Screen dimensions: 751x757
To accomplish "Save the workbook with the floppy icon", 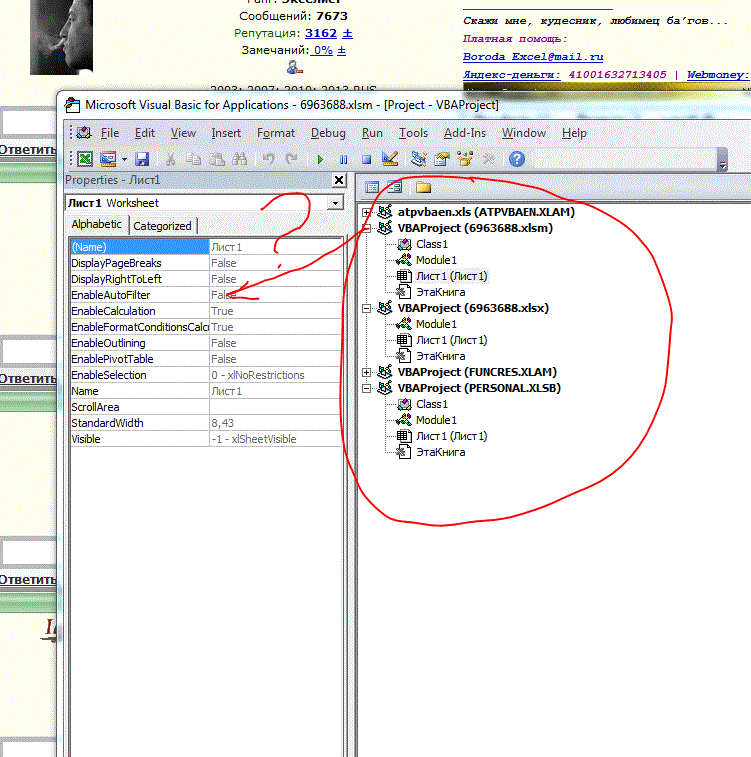I will click(x=142, y=159).
